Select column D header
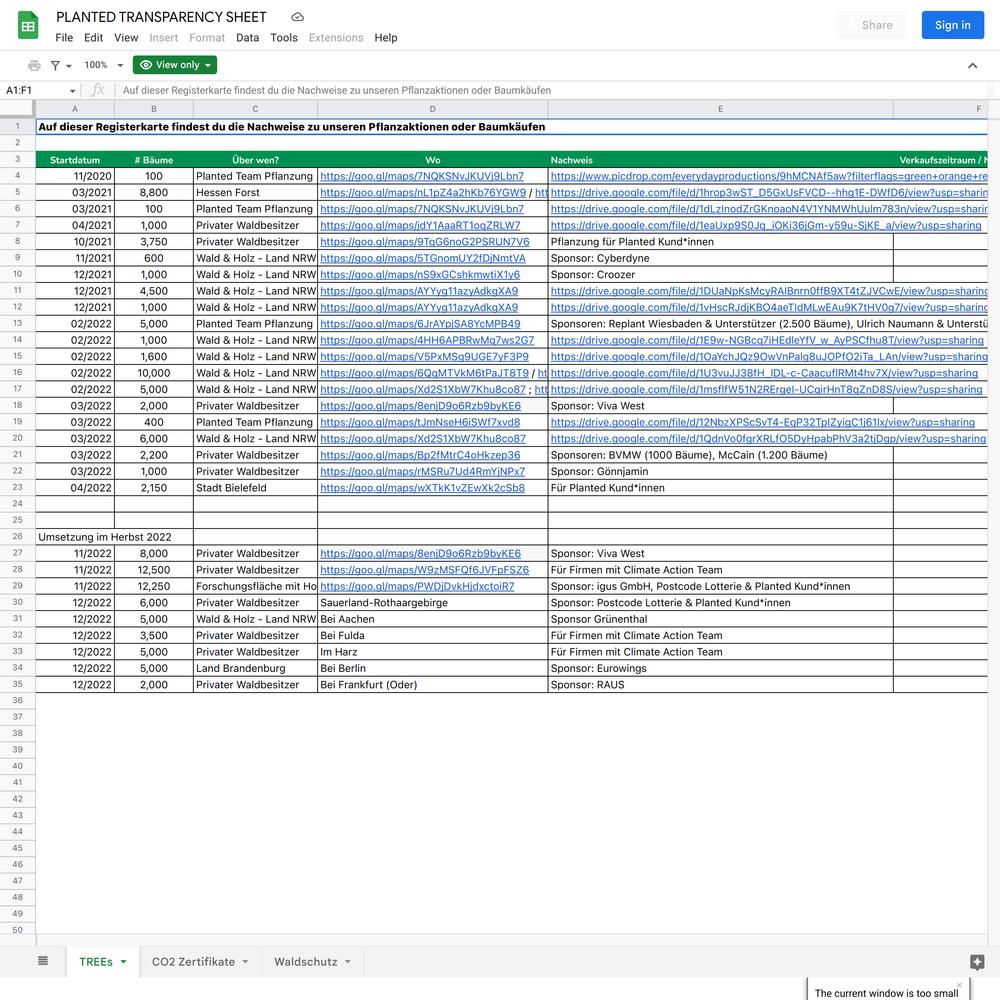 432,109
